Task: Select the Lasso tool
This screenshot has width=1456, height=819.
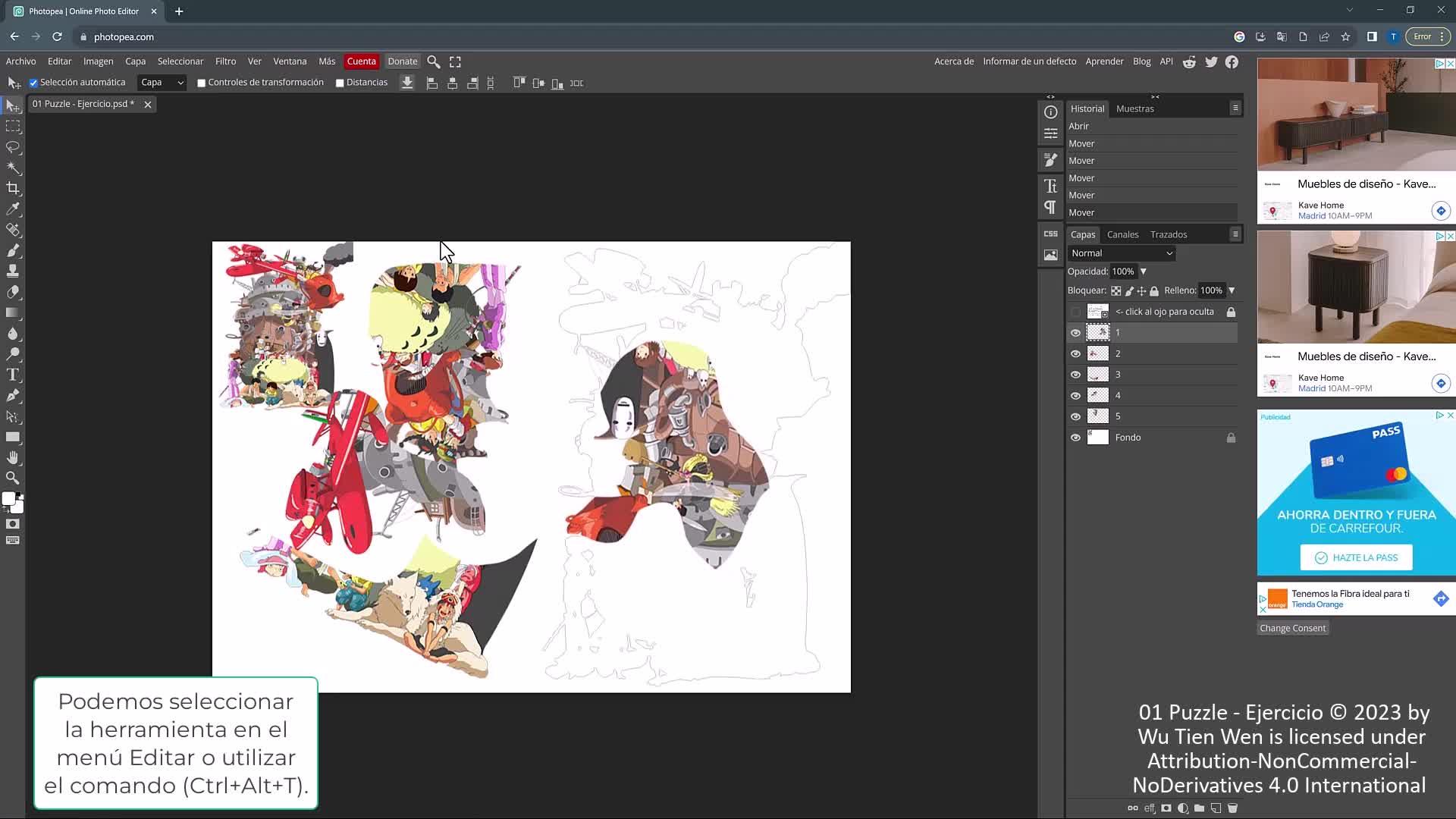Action: coord(13,147)
